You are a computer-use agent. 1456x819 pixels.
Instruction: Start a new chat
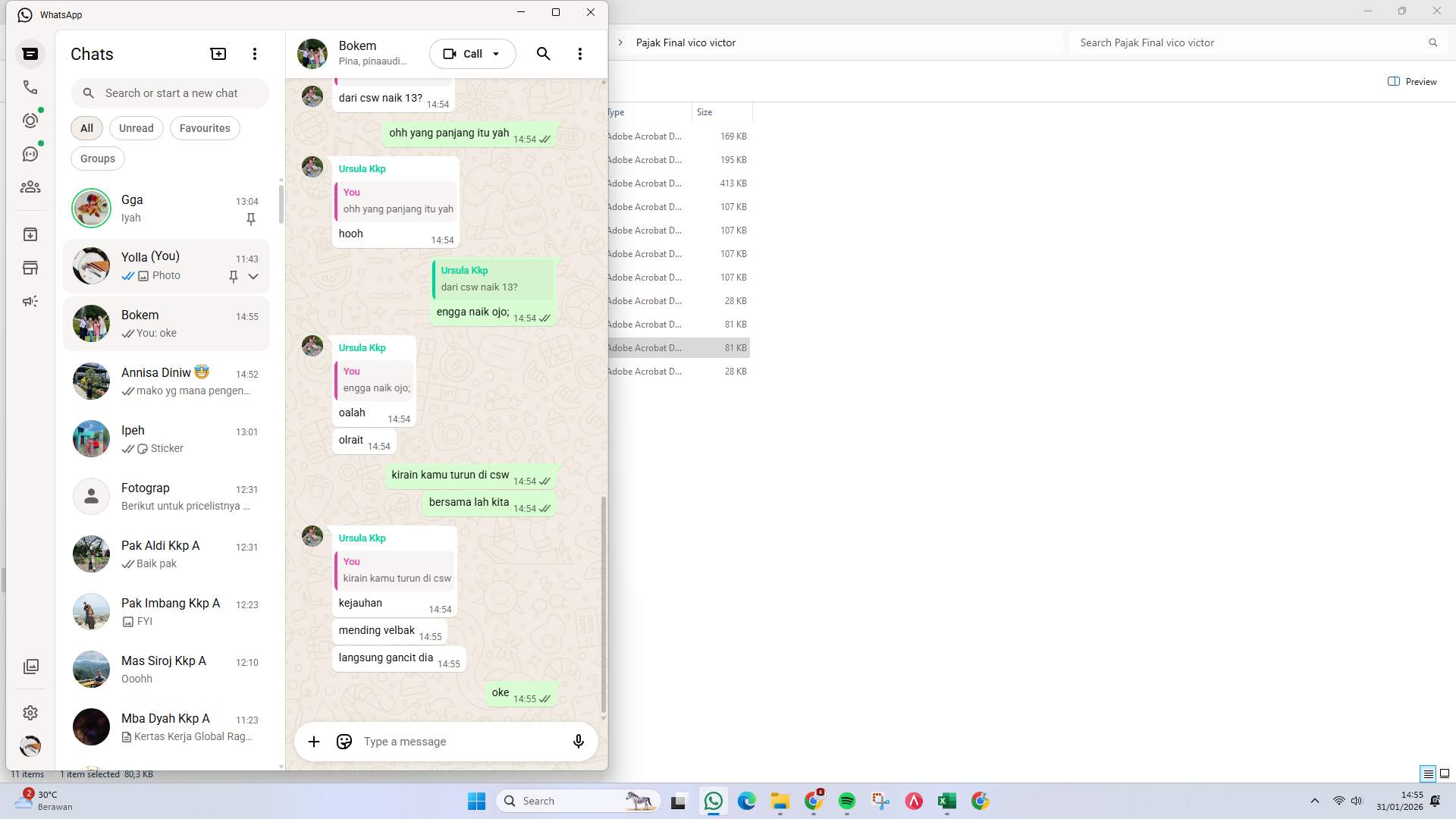point(218,54)
